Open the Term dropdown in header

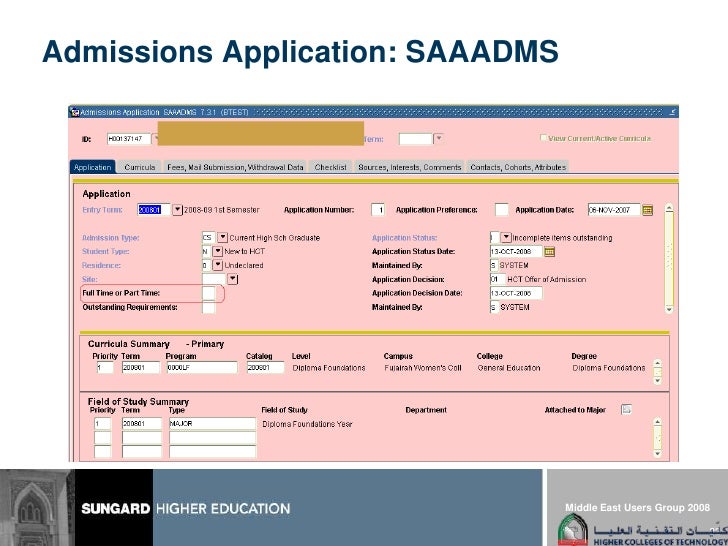pos(438,138)
